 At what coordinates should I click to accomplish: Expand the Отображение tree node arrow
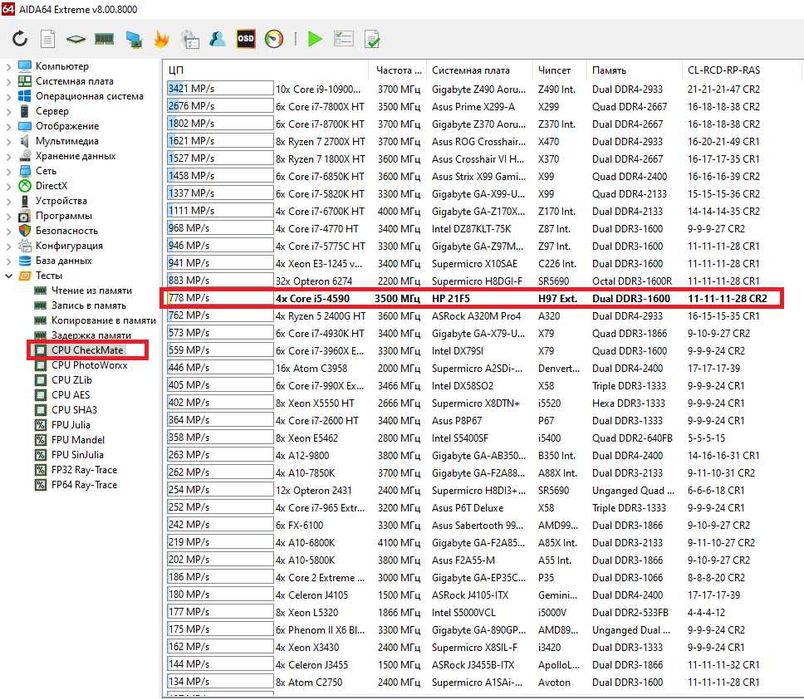pyautogui.click(x=8, y=126)
